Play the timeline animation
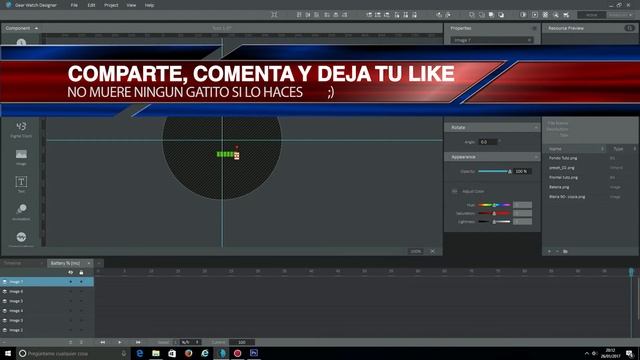Screen dimensions: 640x360 click(x=120, y=342)
